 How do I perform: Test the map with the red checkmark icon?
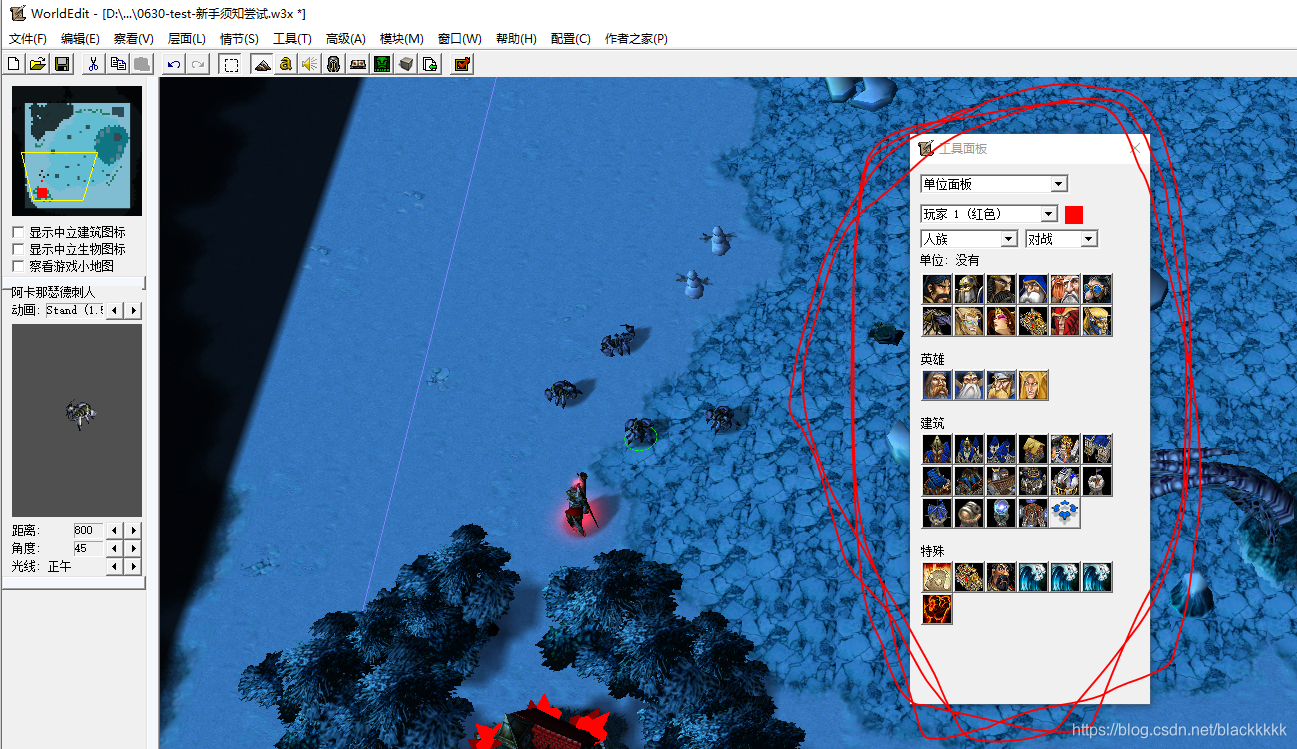tap(461, 64)
